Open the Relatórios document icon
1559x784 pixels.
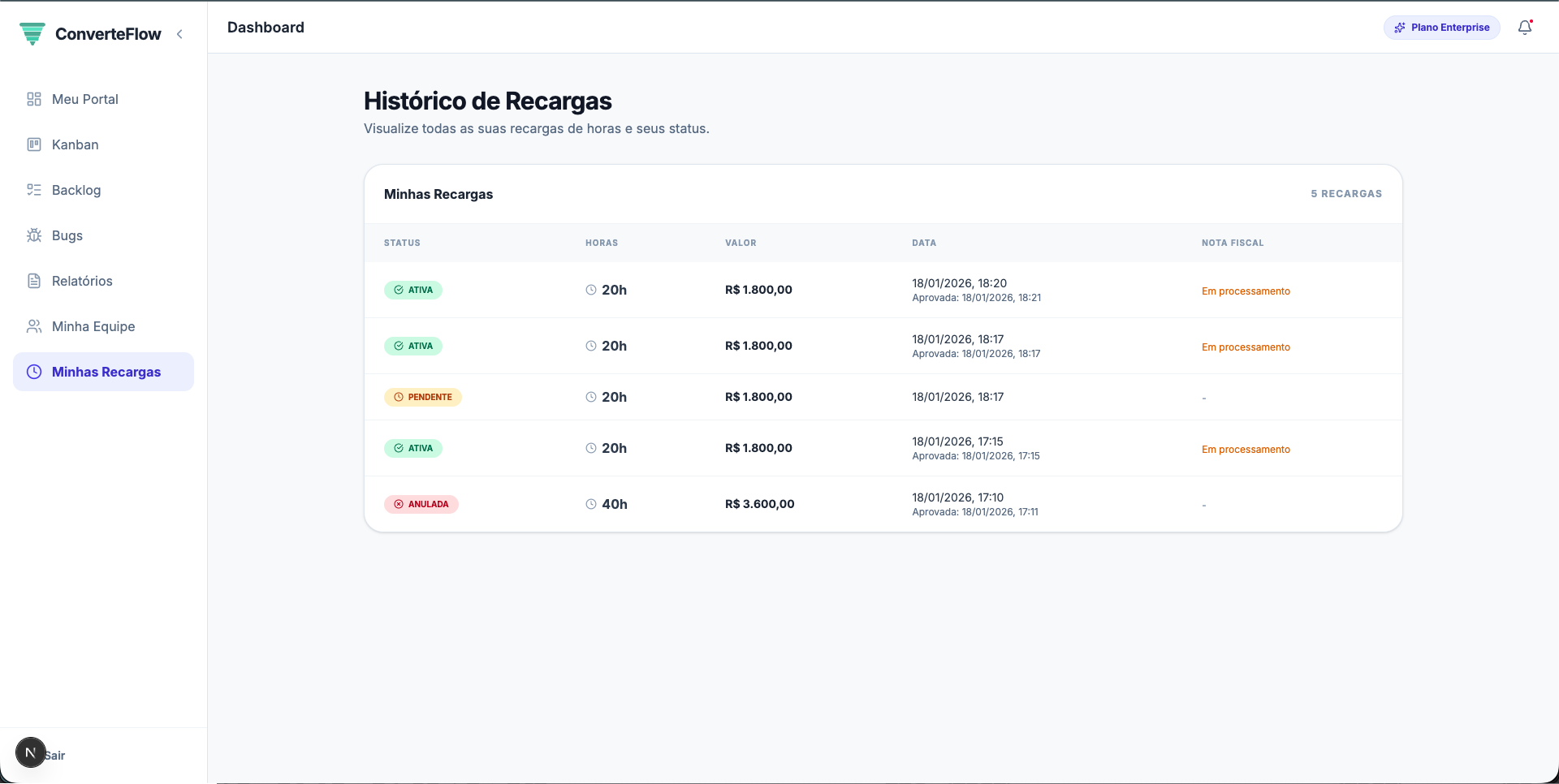pos(33,281)
